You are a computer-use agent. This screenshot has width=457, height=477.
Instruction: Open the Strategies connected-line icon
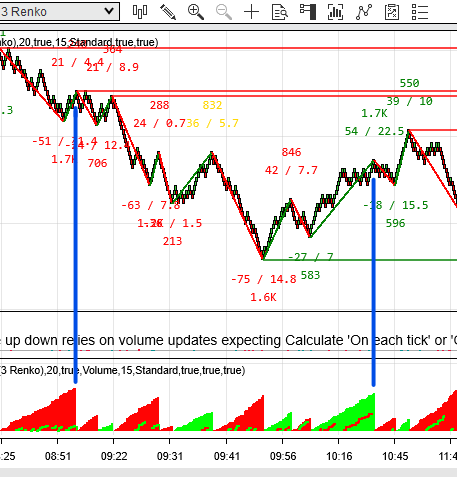(x=364, y=12)
